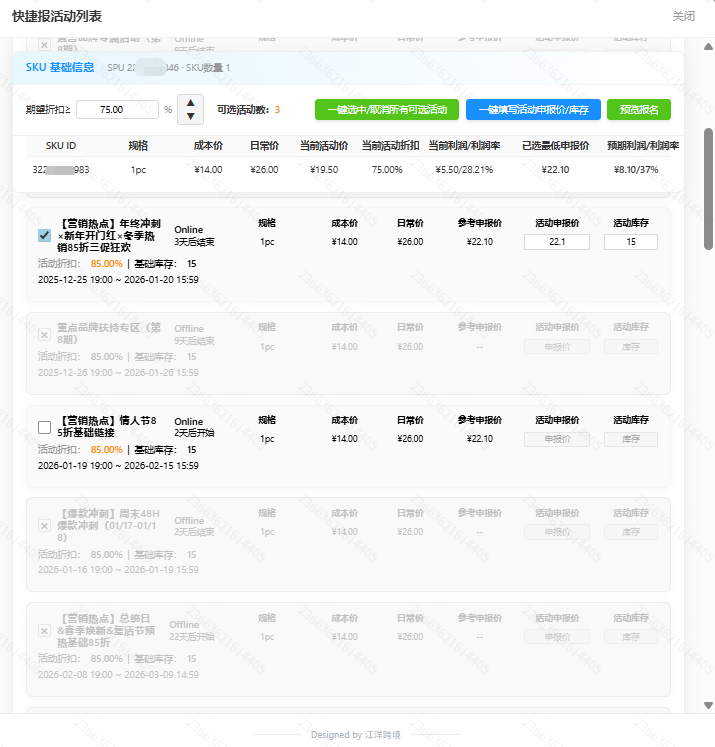
Task: Edit 活动库存 field showing 15
Action: (631, 242)
